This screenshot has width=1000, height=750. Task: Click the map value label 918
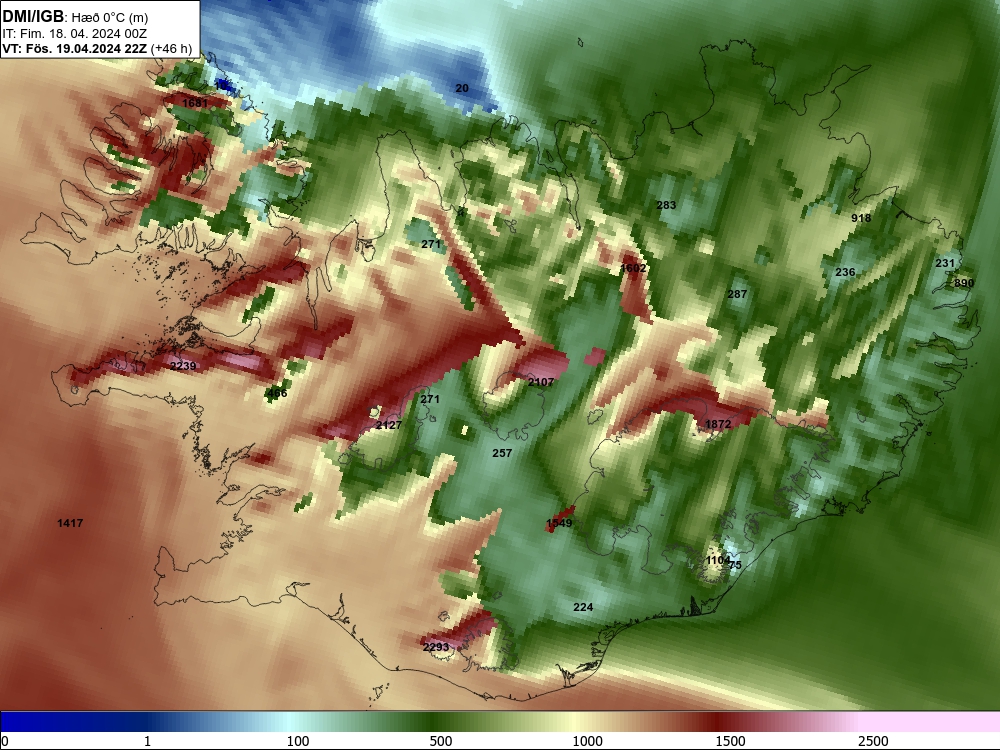tap(861, 217)
